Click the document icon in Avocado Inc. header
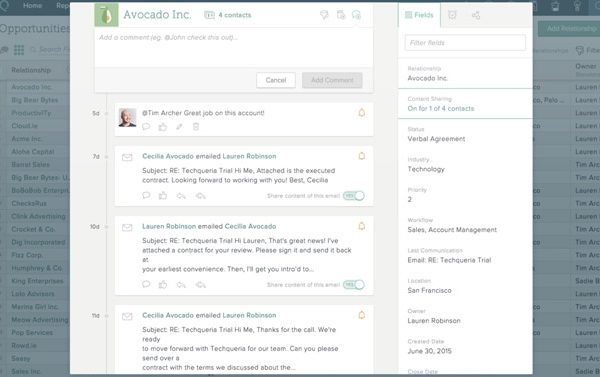The width and height of the screenshot is (600, 377). [341, 15]
